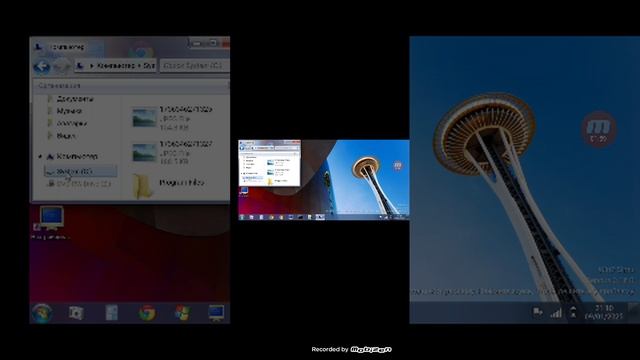Select the third library folder in navigation pane

[x=67, y=123]
